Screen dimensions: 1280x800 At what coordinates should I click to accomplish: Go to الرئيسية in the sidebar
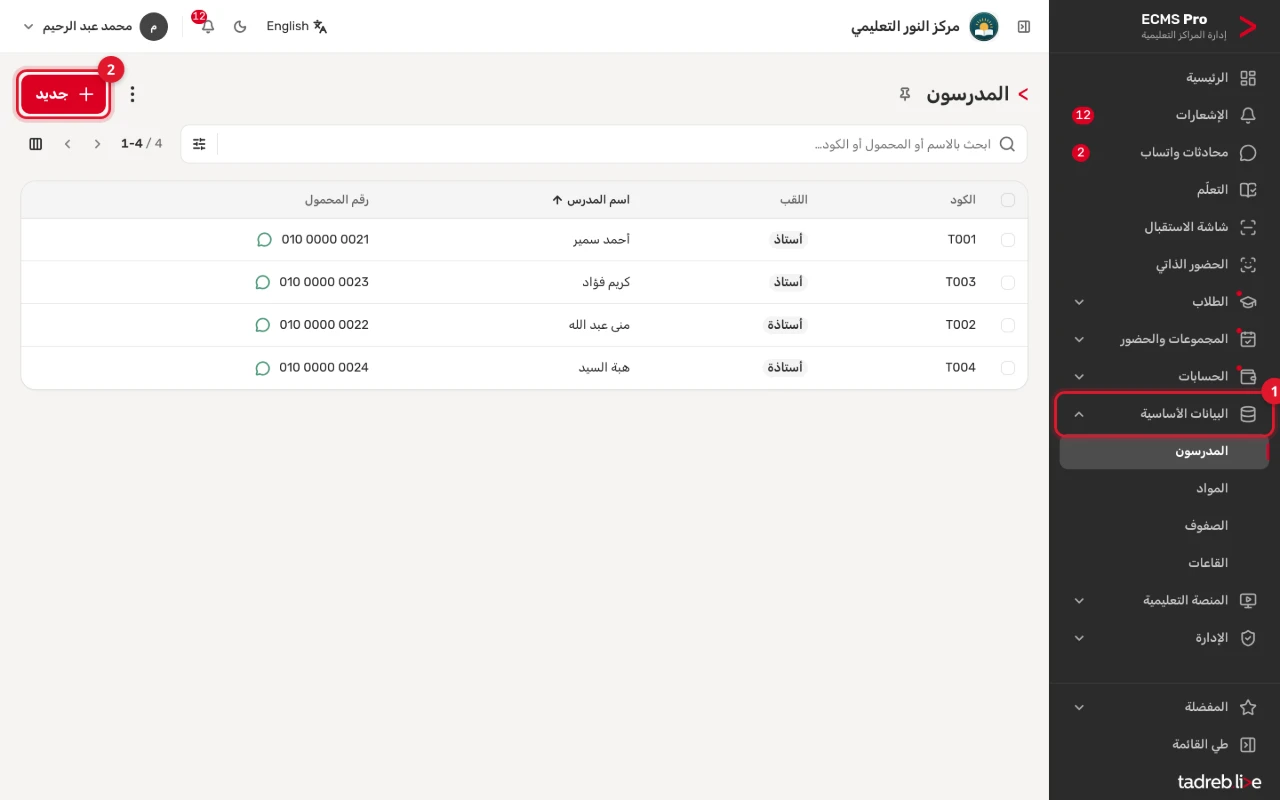point(1165,78)
